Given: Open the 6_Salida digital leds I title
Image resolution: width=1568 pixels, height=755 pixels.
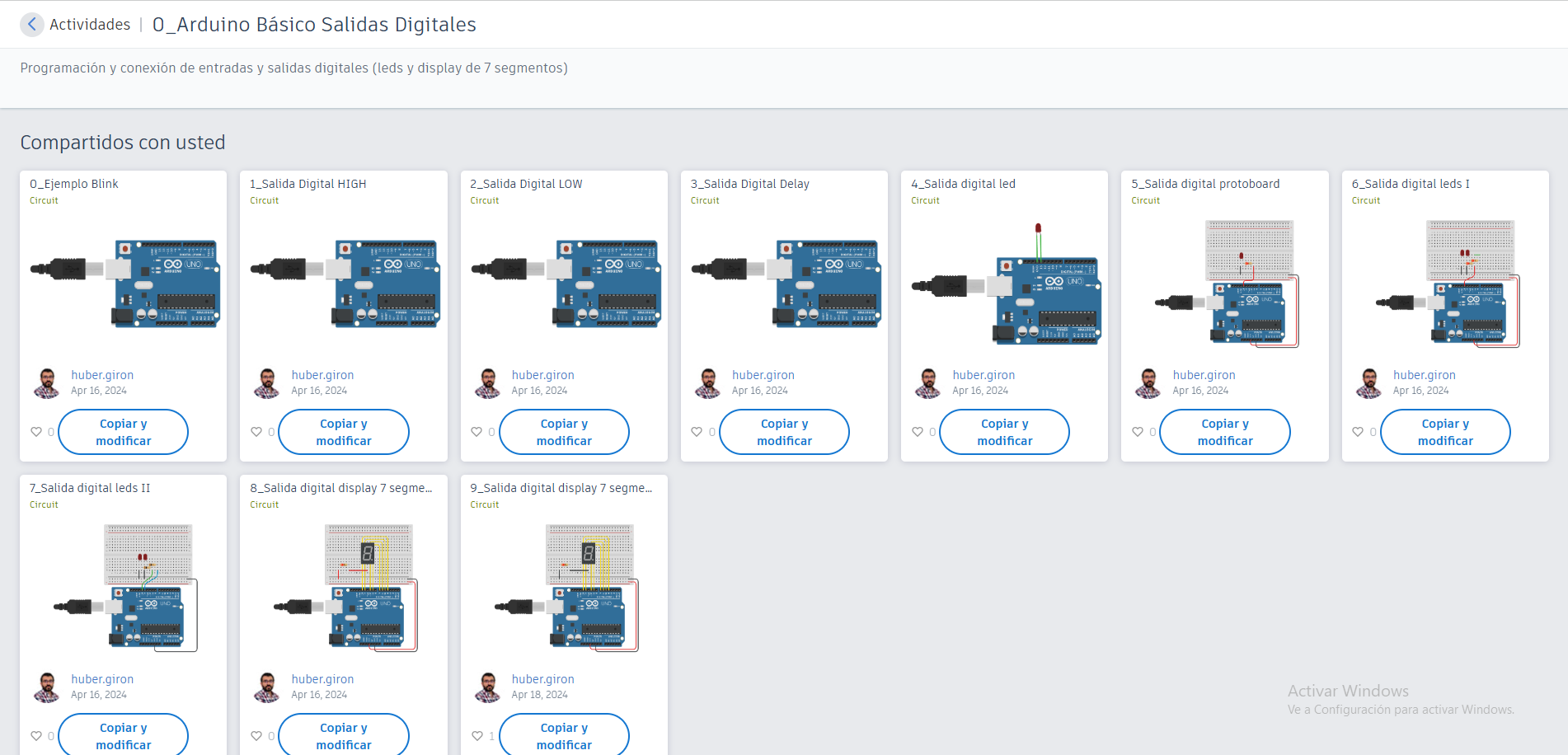Looking at the screenshot, I should pyautogui.click(x=1411, y=184).
